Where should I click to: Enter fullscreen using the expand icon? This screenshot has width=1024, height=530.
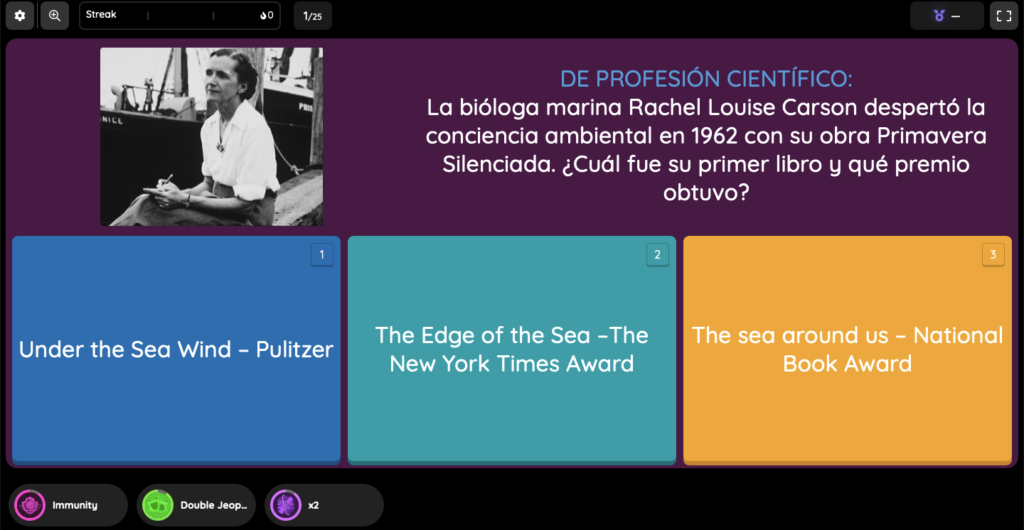(1004, 16)
